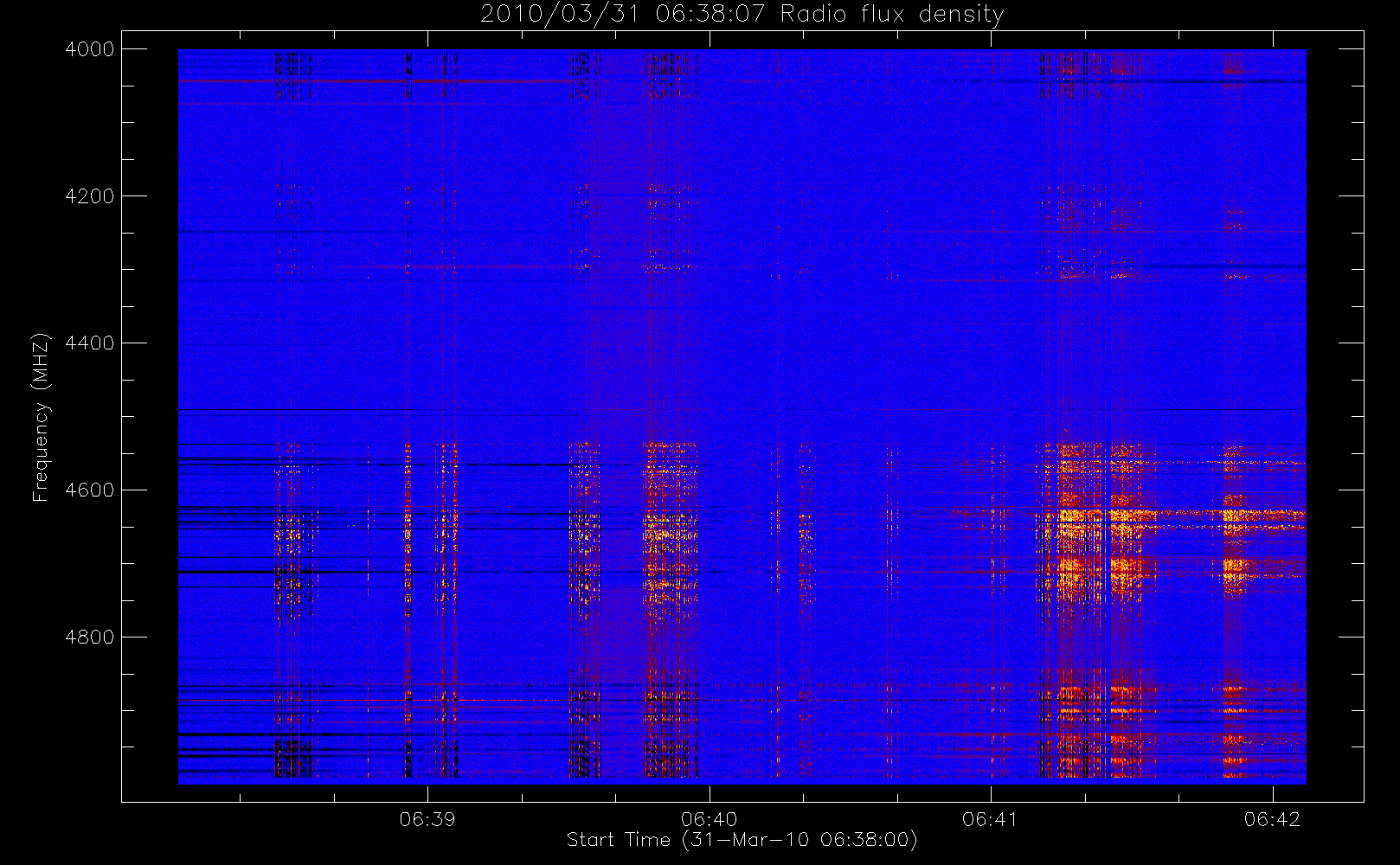Click the 06:40 time tick label
Viewport: 1400px width, 865px height.
point(709,819)
